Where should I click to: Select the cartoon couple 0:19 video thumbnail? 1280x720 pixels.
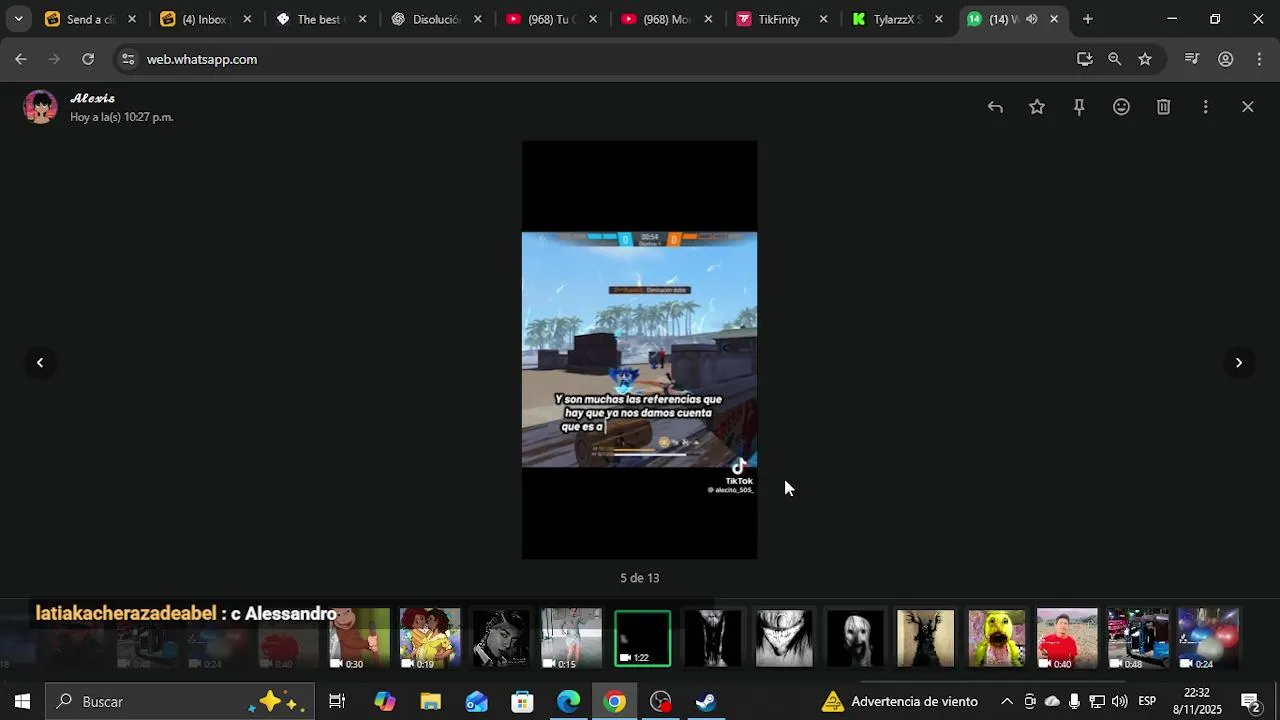coord(430,638)
